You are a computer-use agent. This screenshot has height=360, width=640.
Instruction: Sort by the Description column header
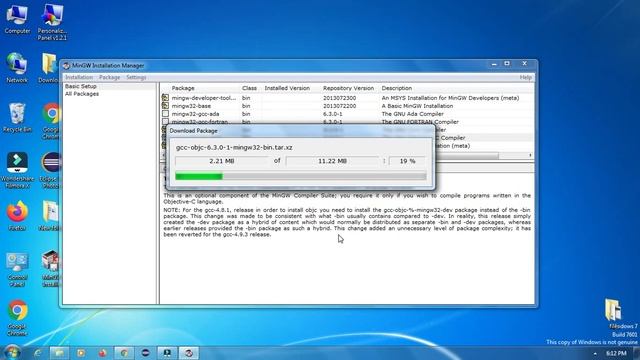(x=397, y=88)
